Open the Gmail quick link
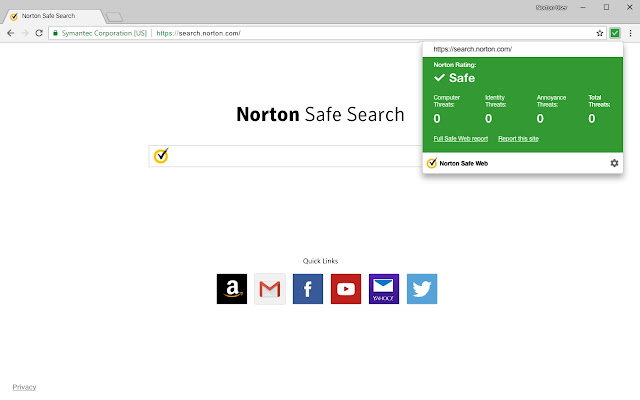The image size is (640, 400). [x=270, y=289]
